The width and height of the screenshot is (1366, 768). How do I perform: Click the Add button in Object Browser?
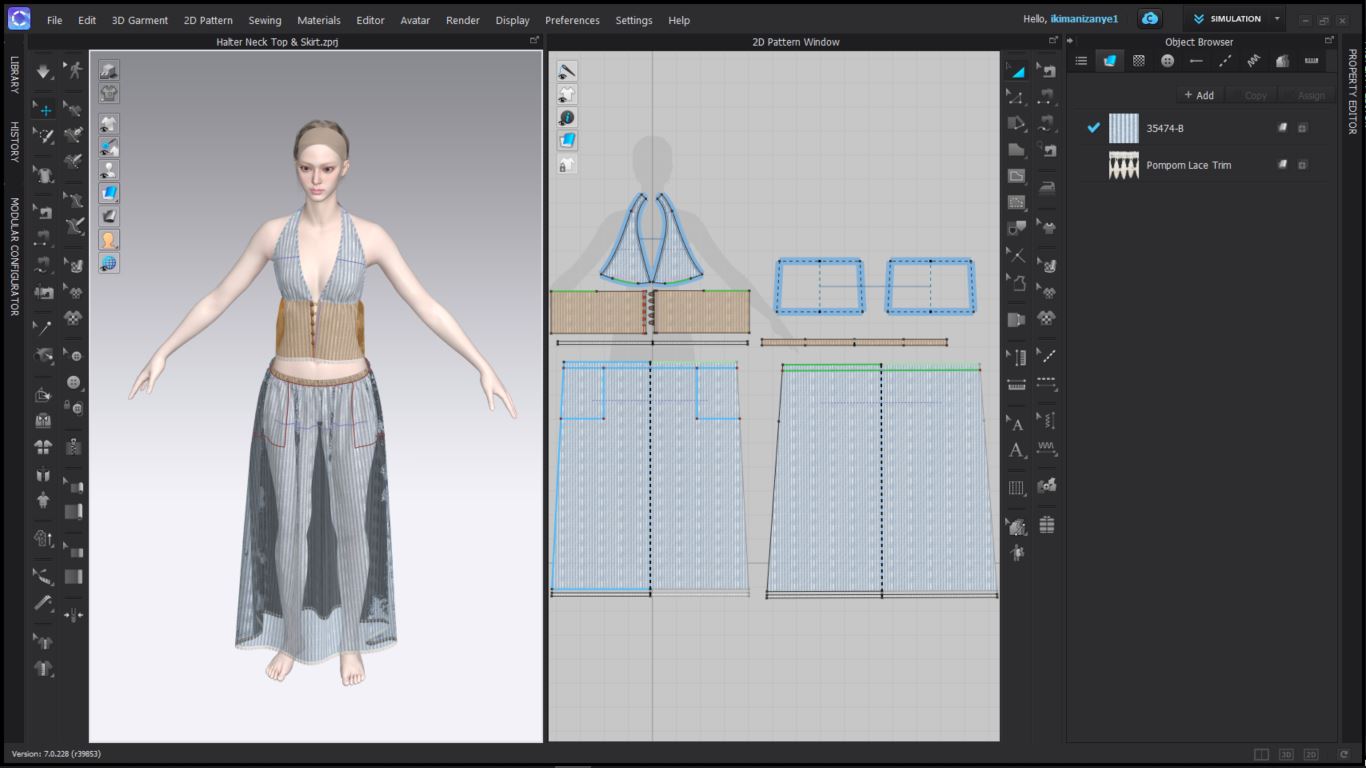tap(1198, 95)
